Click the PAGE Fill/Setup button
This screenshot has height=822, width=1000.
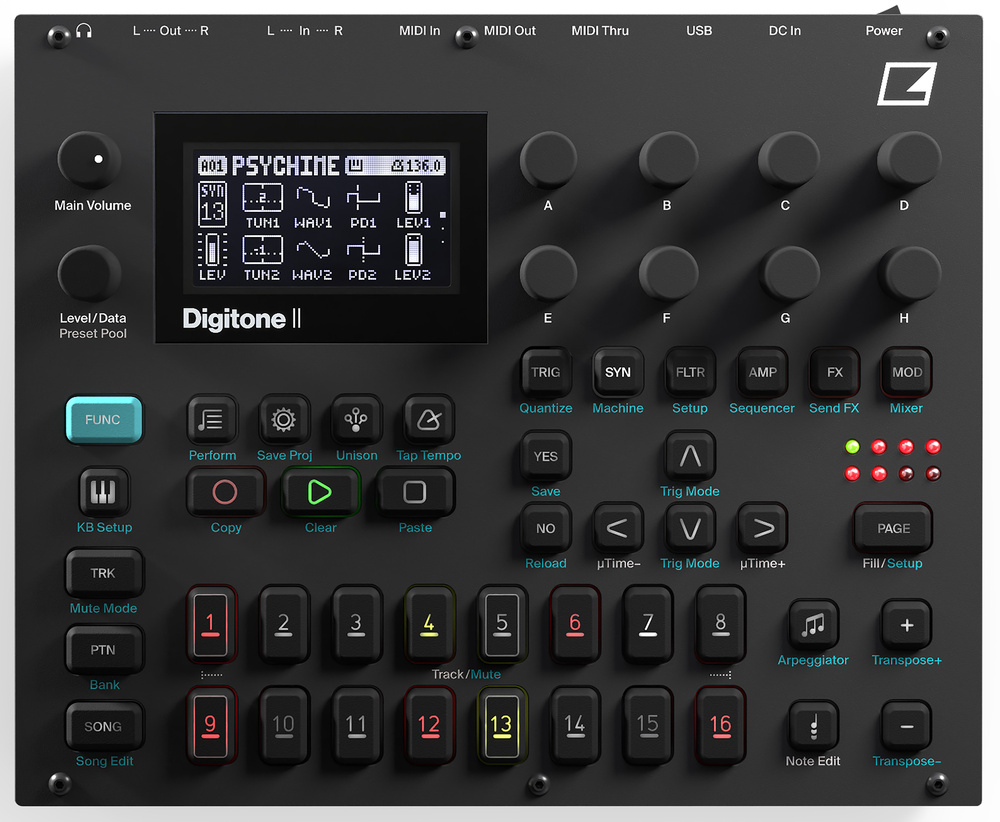[x=893, y=528]
